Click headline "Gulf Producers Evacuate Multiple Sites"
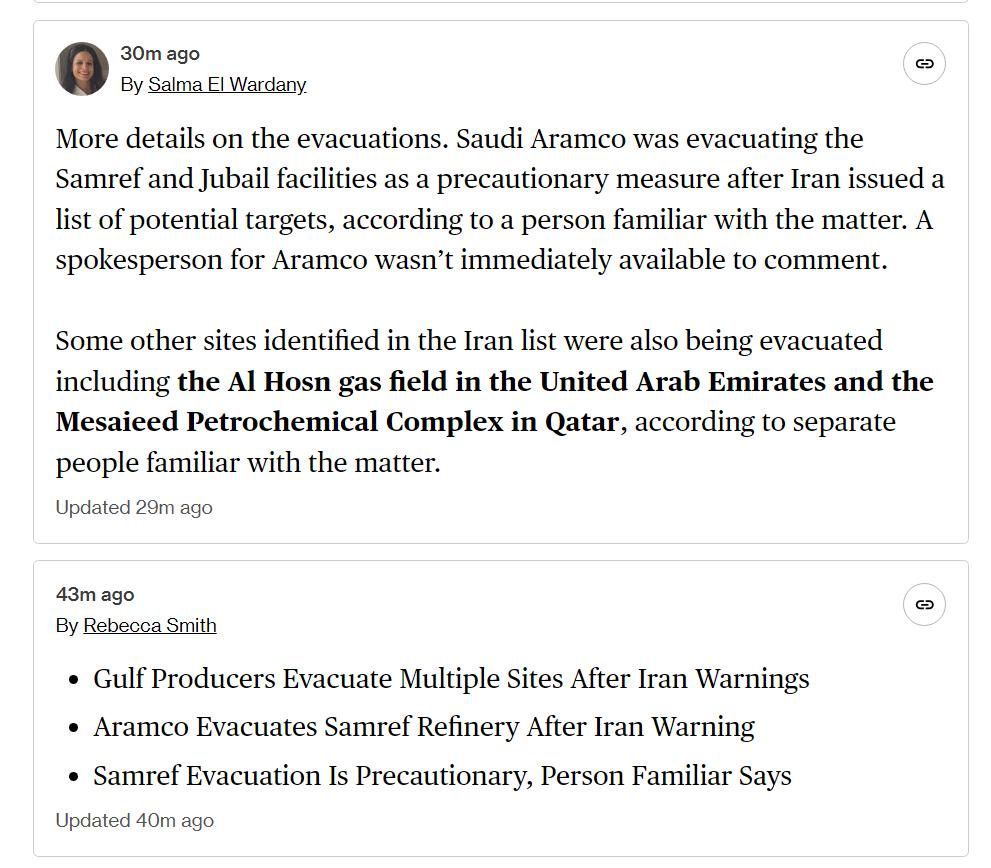Image resolution: width=991 pixels, height=868 pixels. [x=451, y=679]
